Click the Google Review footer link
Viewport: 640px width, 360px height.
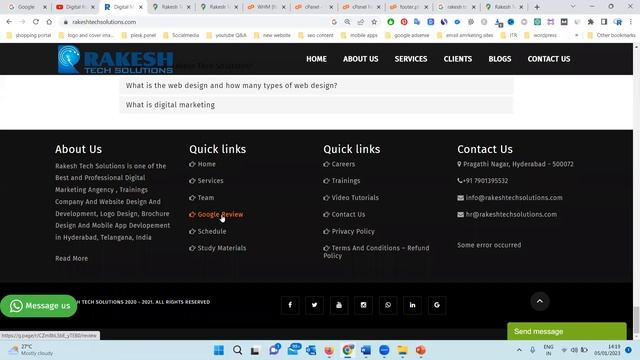[216, 214]
